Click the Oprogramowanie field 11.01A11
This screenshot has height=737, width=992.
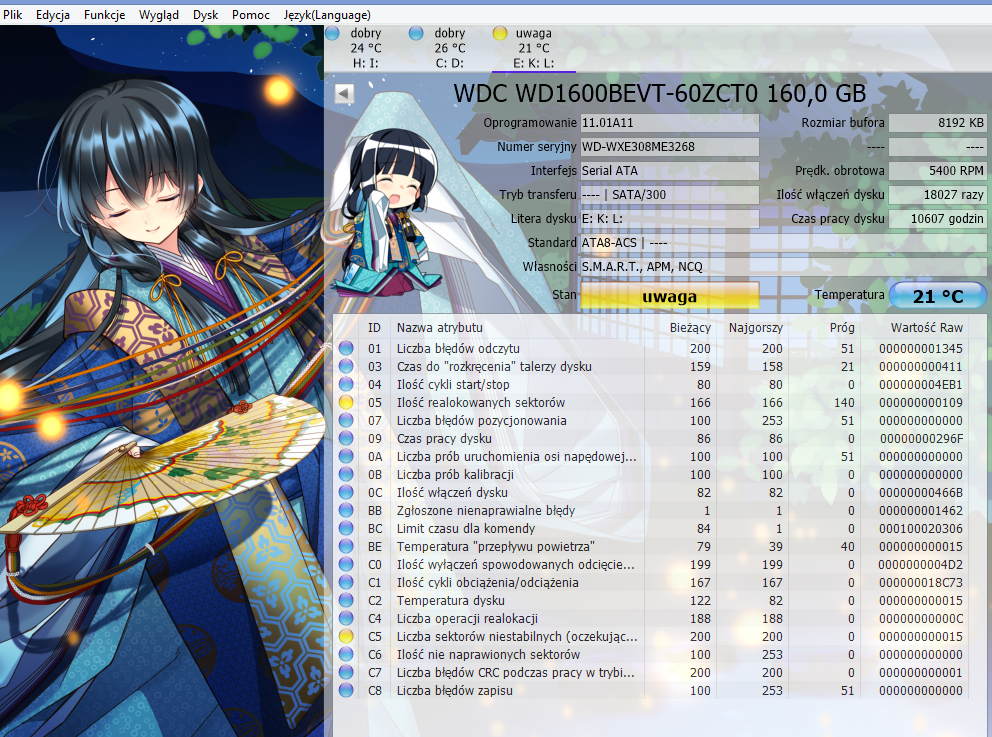tap(669, 123)
